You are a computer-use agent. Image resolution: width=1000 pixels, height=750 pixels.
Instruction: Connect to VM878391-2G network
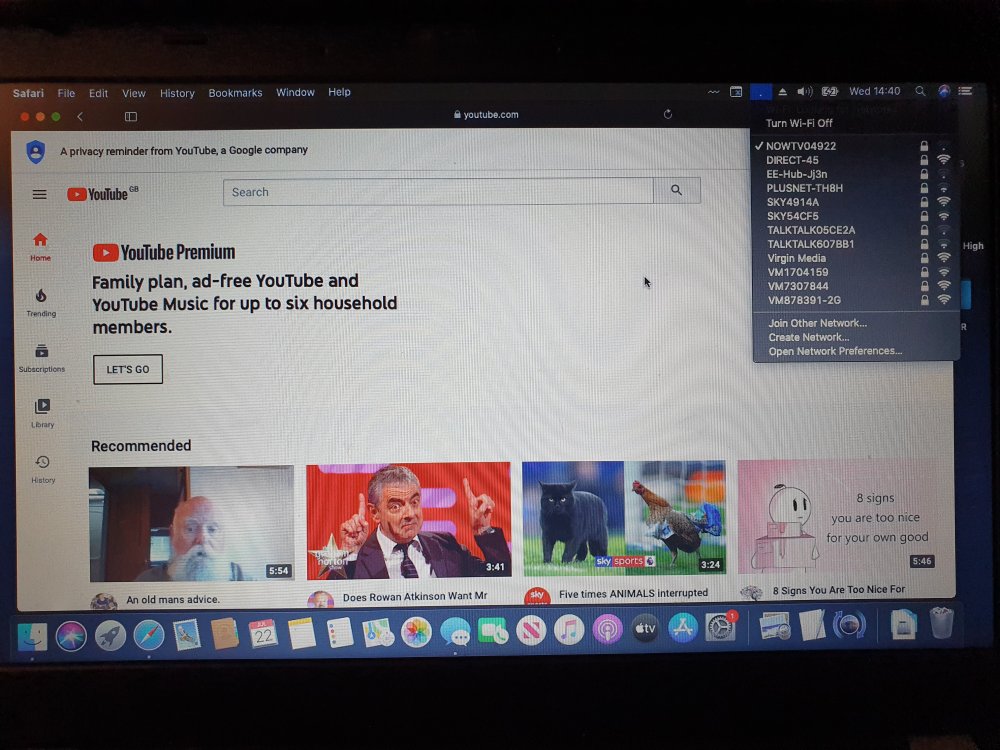click(855, 300)
